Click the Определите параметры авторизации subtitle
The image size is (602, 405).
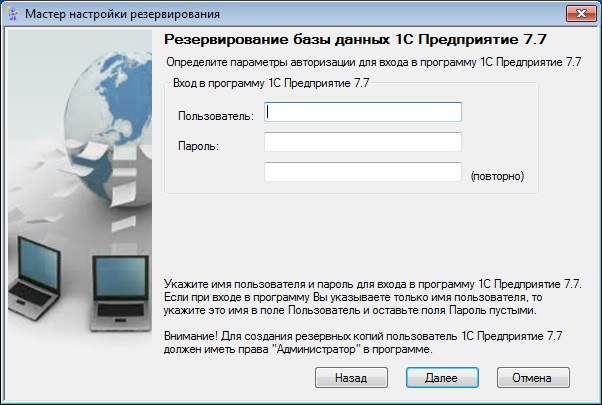[374, 62]
